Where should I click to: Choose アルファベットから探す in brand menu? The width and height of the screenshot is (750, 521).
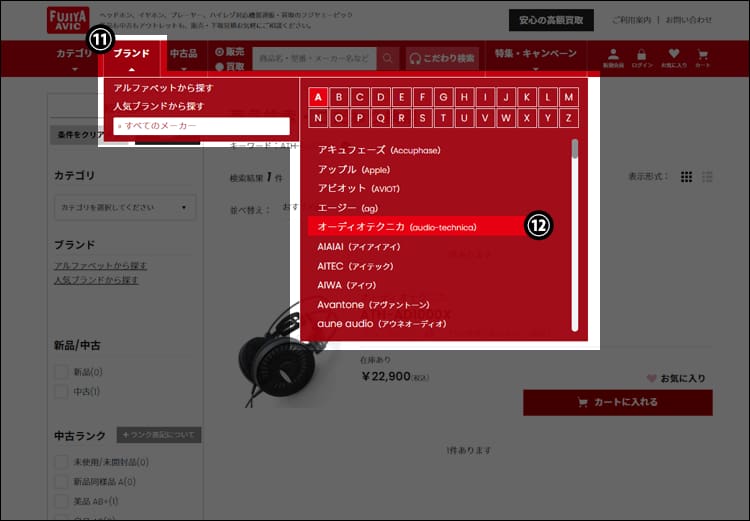tap(163, 88)
